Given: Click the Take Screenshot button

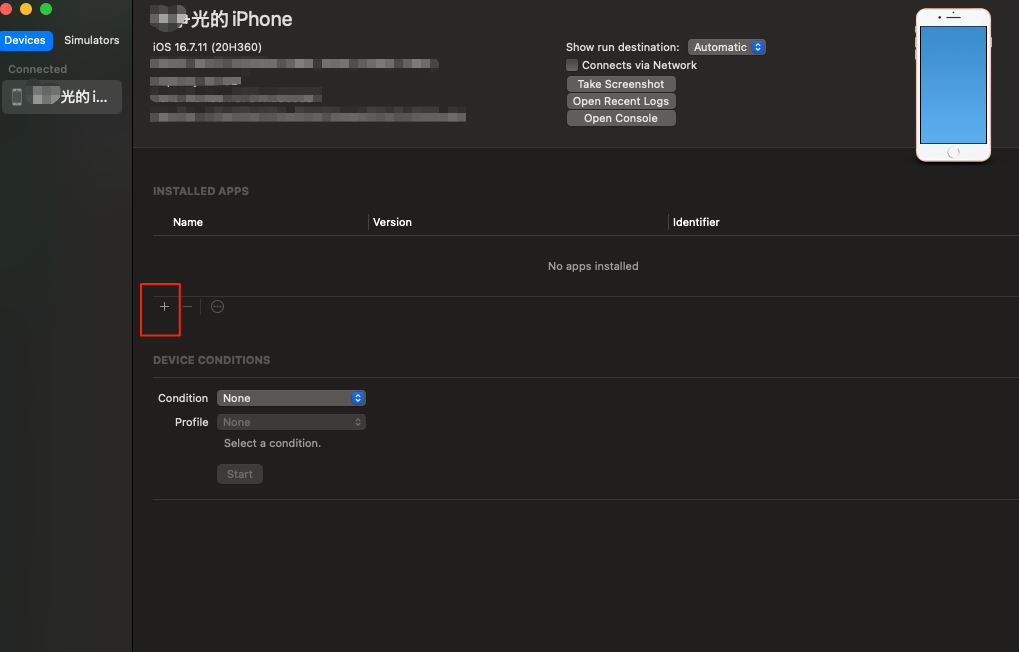Looking at the screenshot, I should [x=621, y=84].
